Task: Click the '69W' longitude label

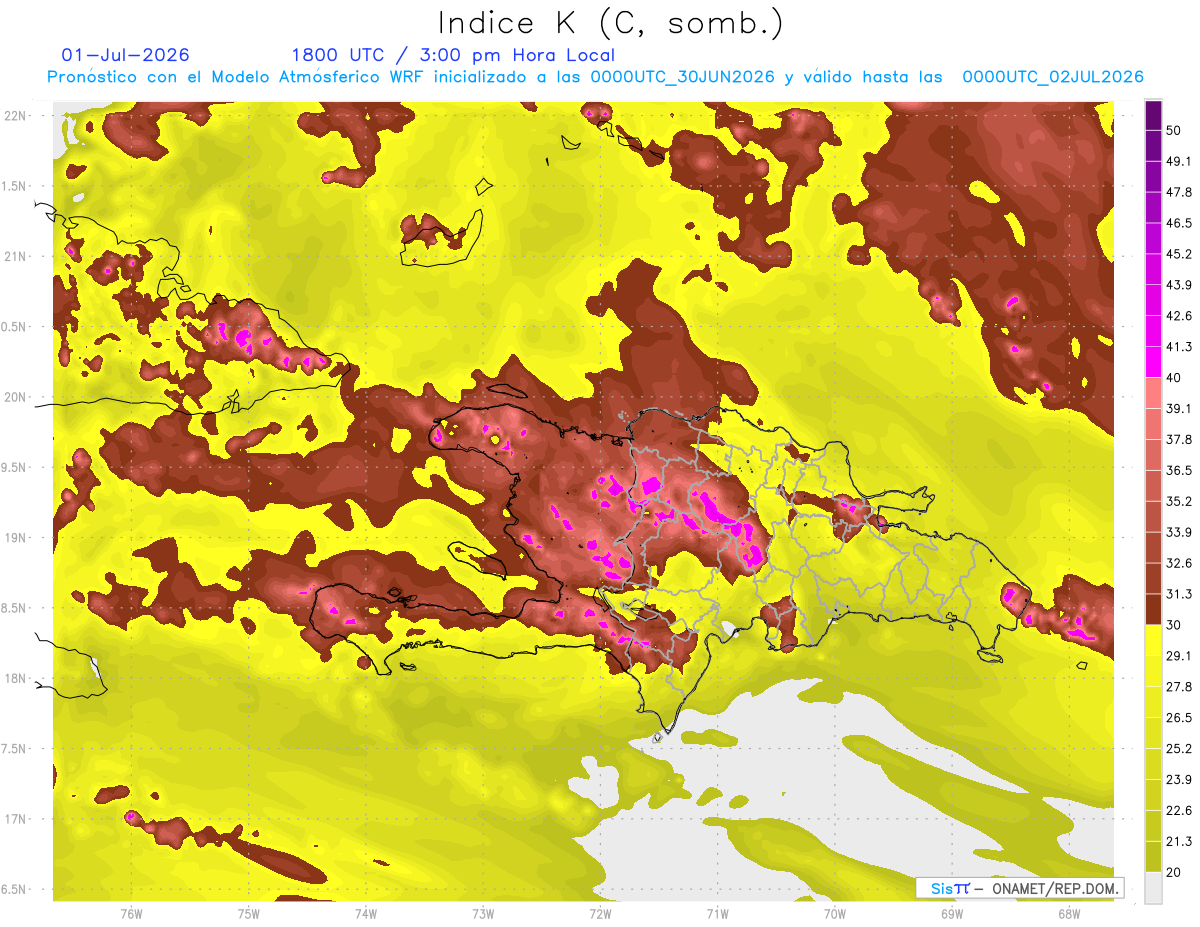Action: pyautogui.click(x=952, y=914)
